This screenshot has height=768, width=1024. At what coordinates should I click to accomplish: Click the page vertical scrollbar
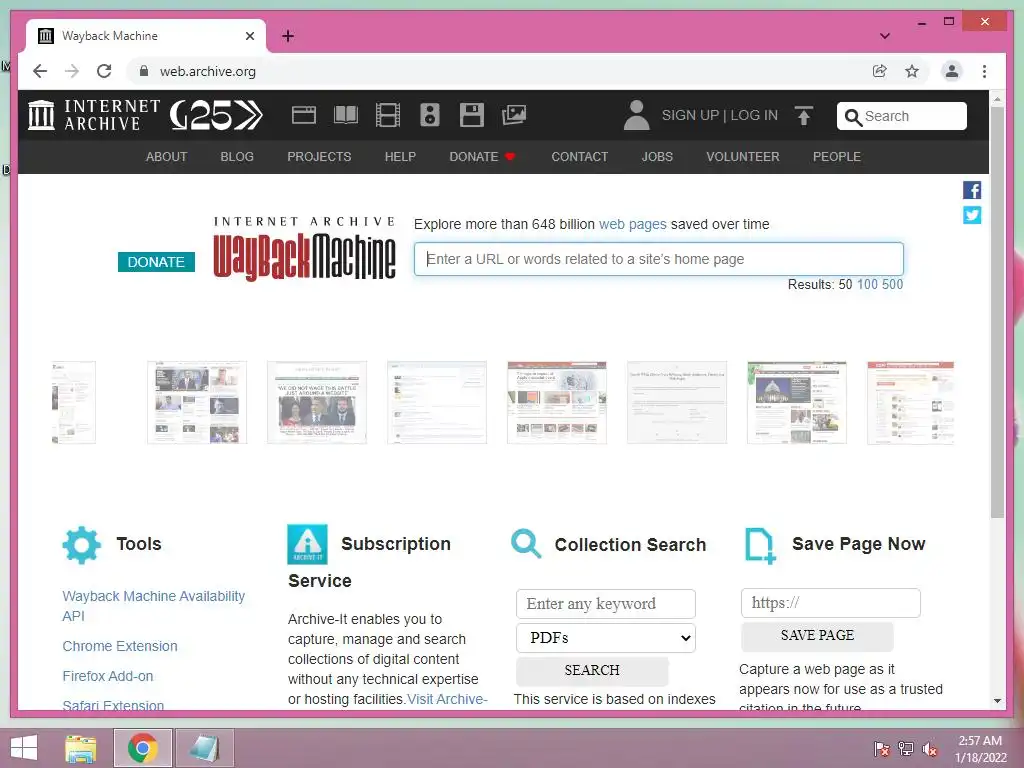click(997, 312)
